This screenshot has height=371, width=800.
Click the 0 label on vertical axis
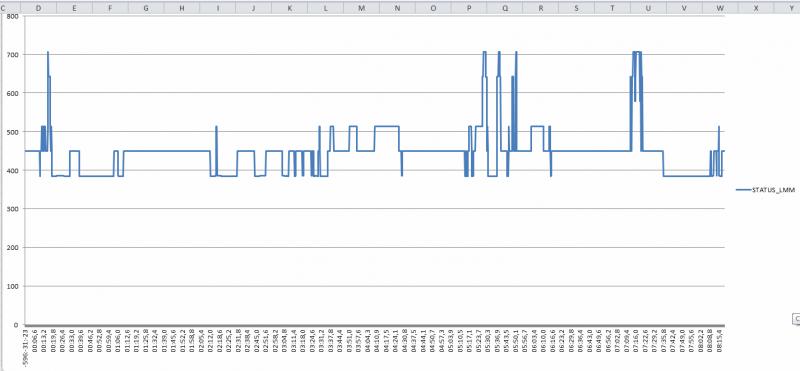(16, 325)
